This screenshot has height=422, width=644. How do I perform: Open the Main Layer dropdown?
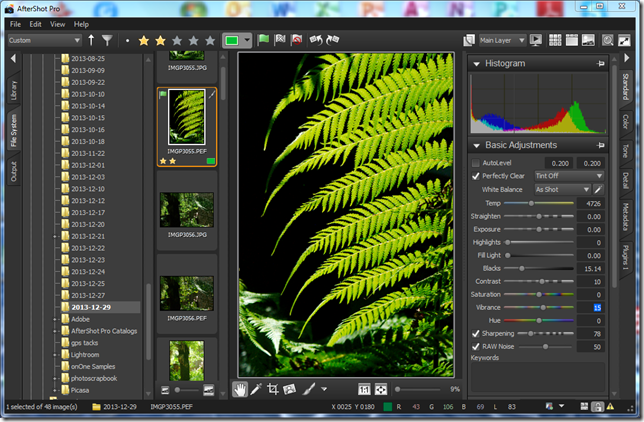(501, 41)
